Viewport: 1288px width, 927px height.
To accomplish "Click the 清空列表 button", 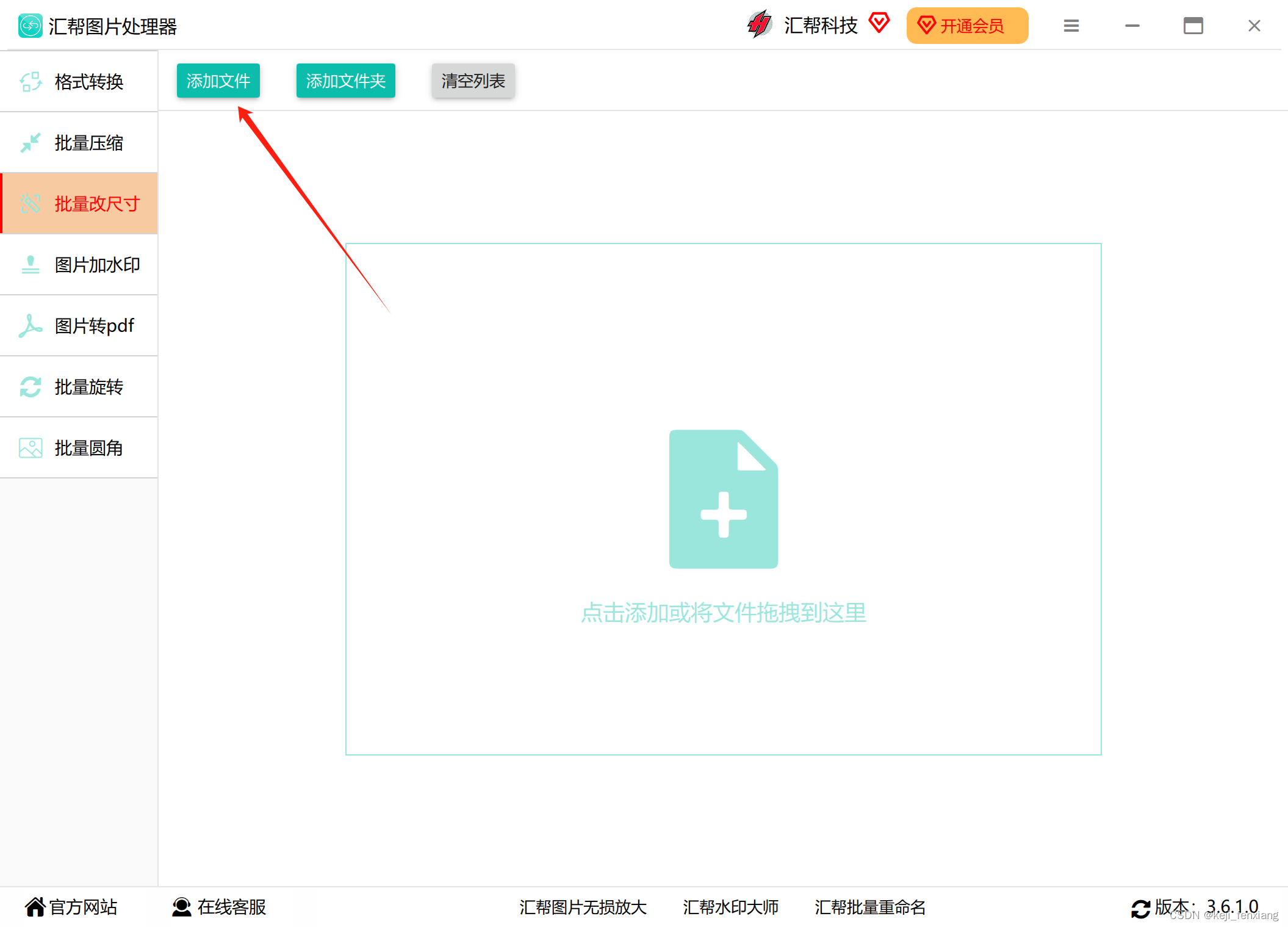I will 473,81.
